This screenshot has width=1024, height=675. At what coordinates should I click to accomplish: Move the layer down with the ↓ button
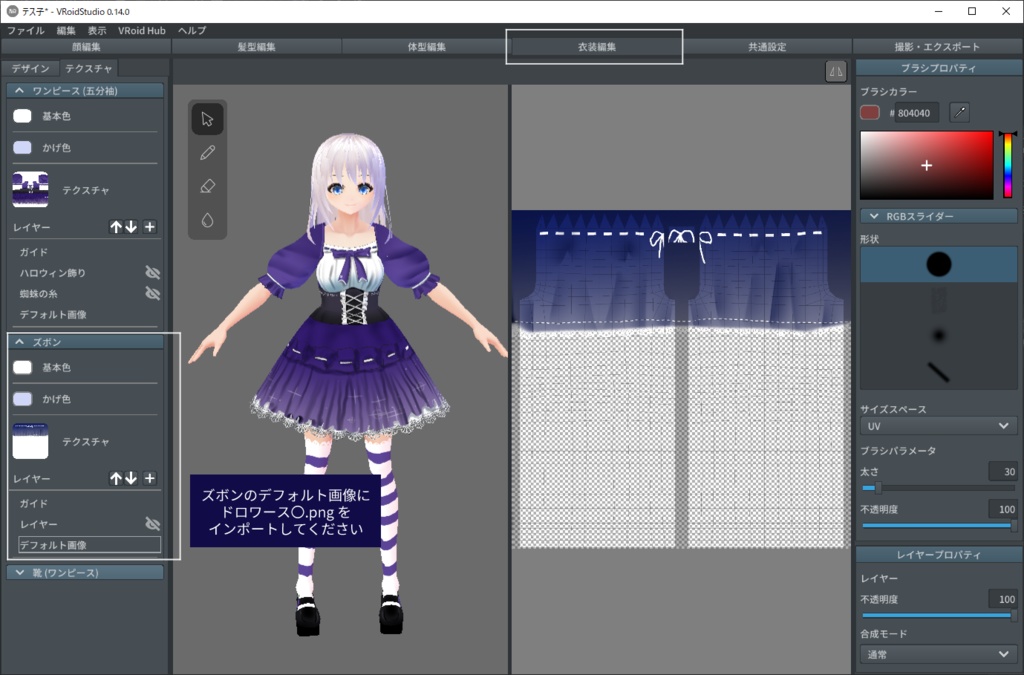pos(131,479)
